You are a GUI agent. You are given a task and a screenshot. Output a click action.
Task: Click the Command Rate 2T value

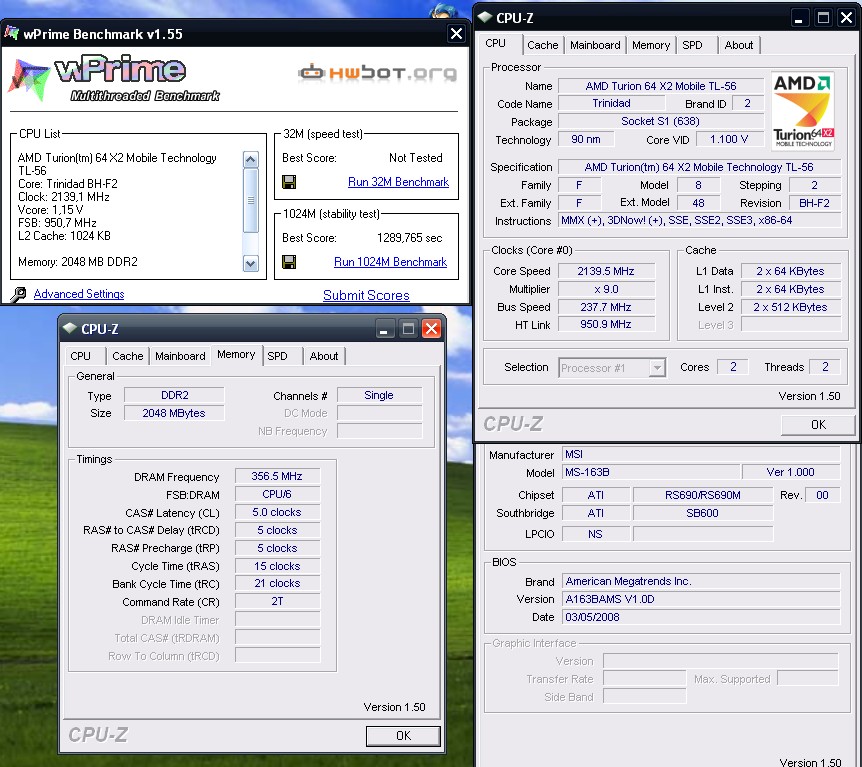277,602
